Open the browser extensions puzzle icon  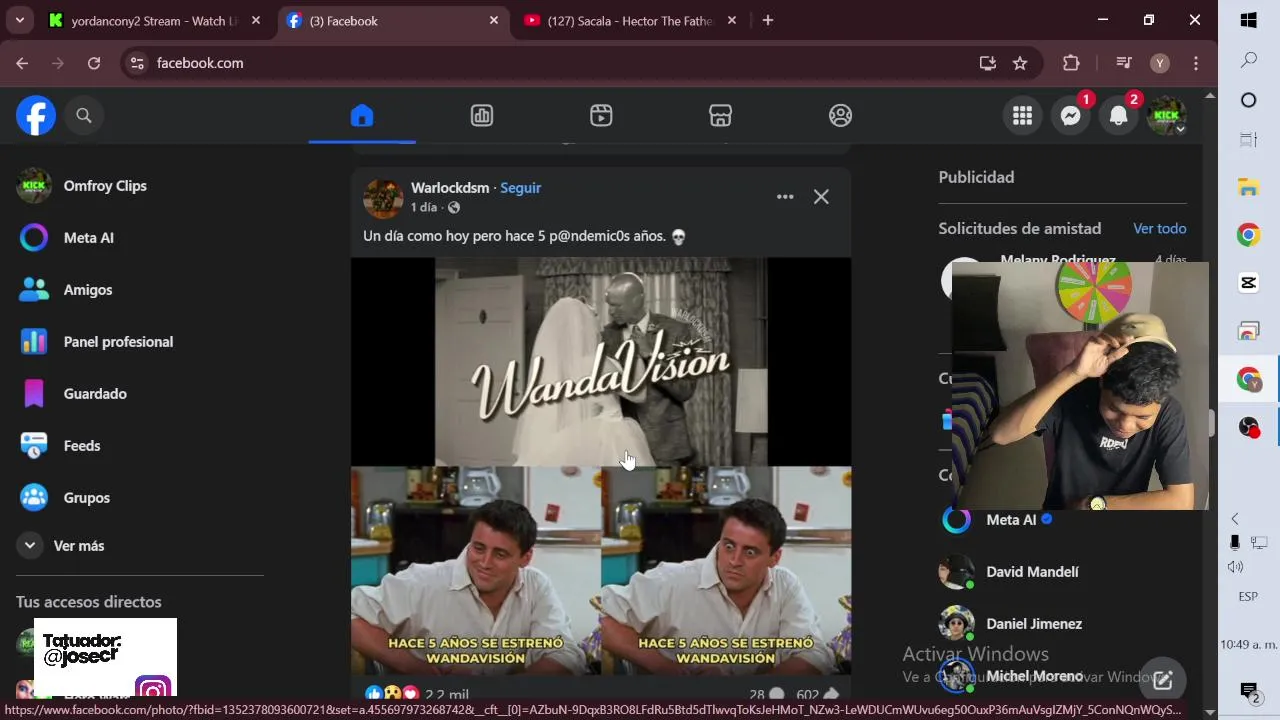pyautogui.click(x=1071, y=63)
